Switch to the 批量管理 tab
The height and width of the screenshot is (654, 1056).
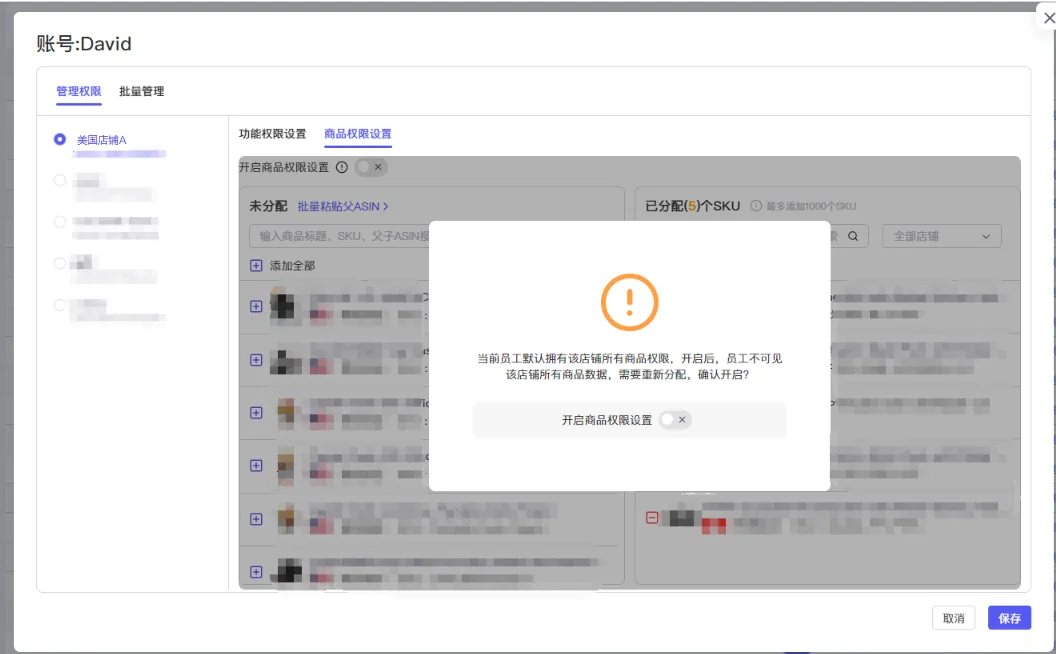point(141,91)
